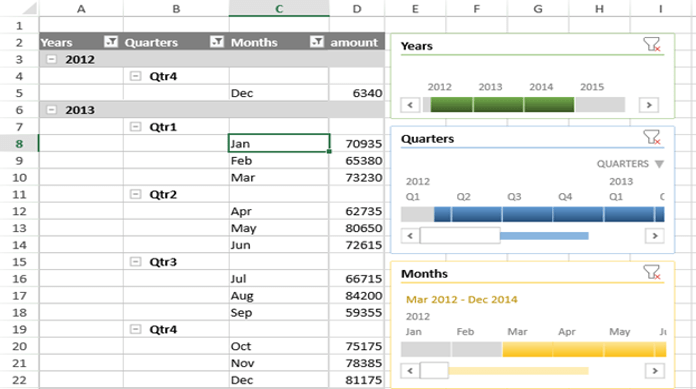Open the QUARTERS time level dropdown
The image size is (696, 389).
[630, 164]
